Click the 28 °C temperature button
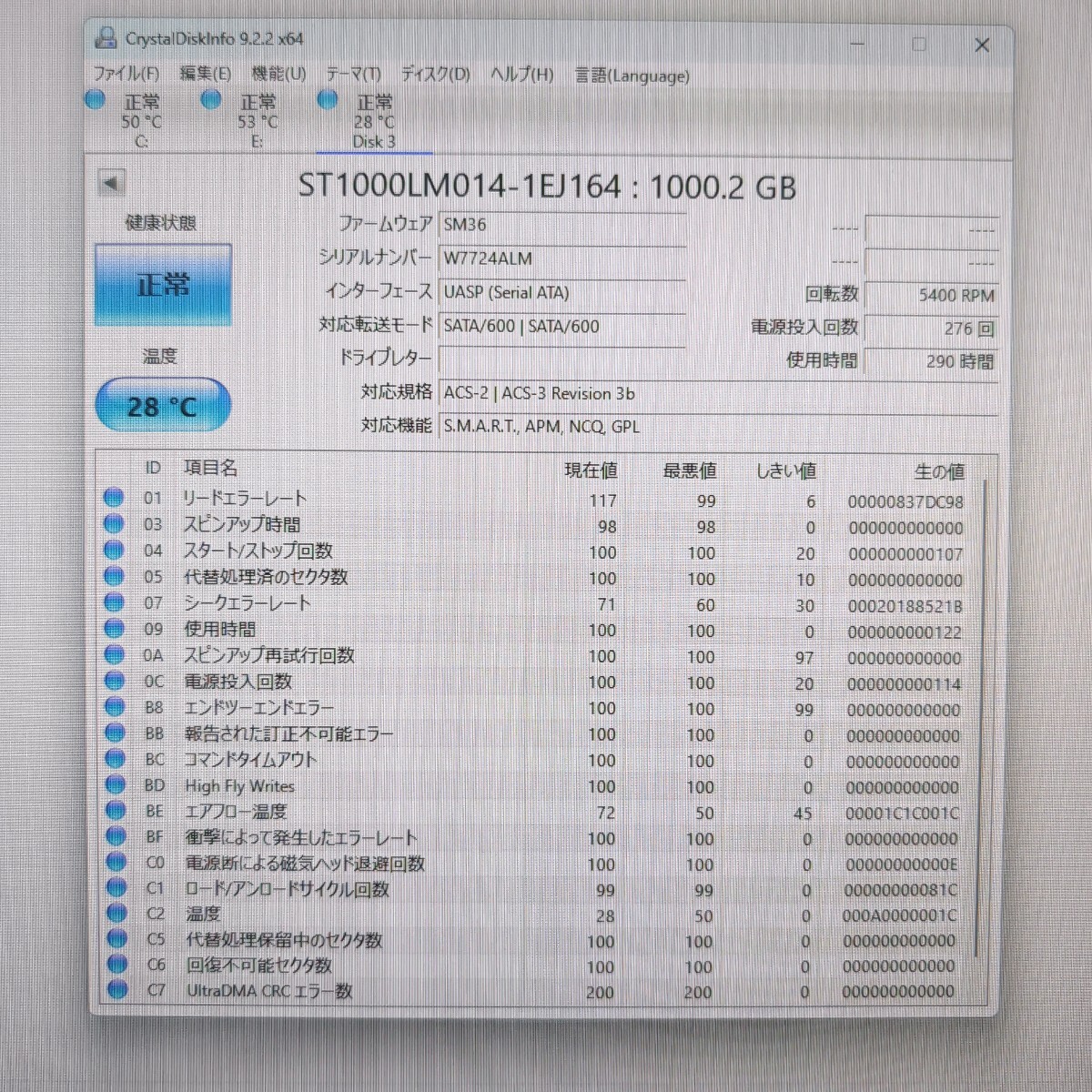The image size is (1092, 1092). point(163,406)
